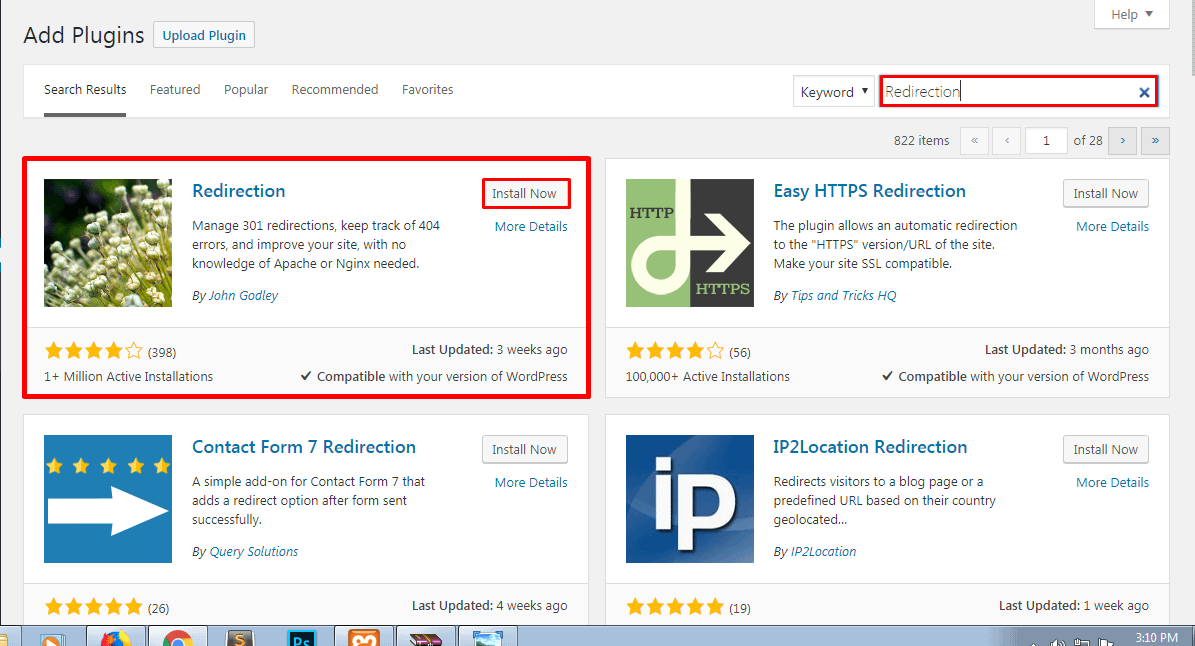Click '1+ Million Active Installations' text

coord(129,376)
